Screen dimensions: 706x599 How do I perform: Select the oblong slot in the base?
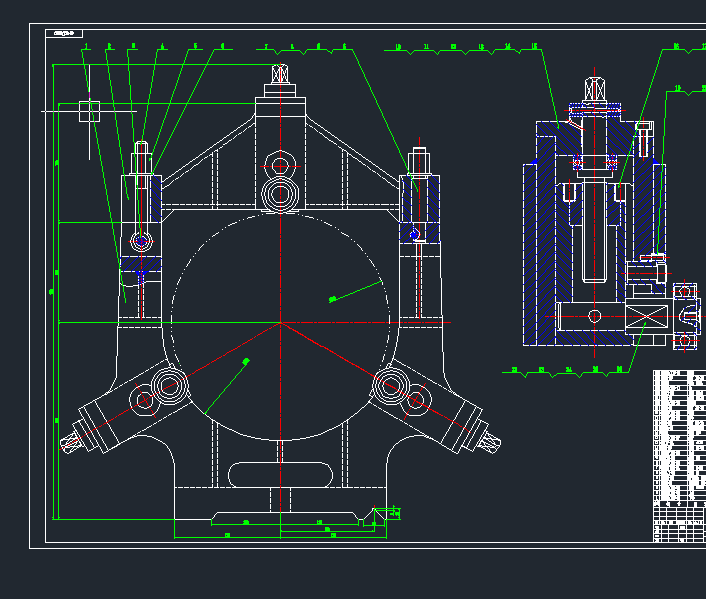pos(281,475)
